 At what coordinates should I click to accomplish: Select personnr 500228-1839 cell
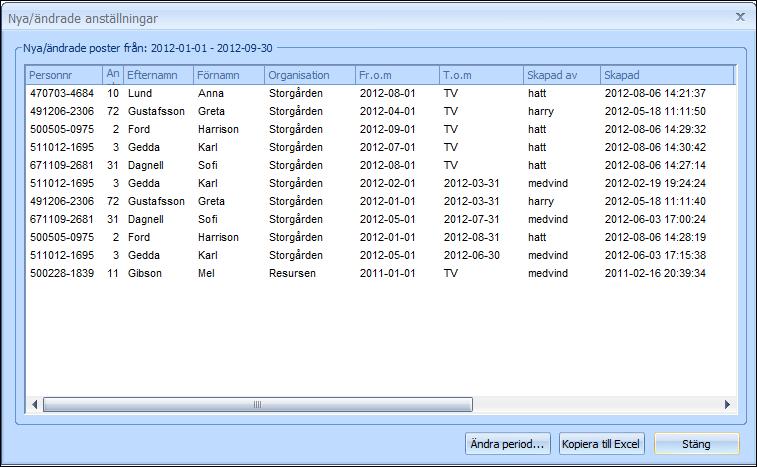coord(62,273)
